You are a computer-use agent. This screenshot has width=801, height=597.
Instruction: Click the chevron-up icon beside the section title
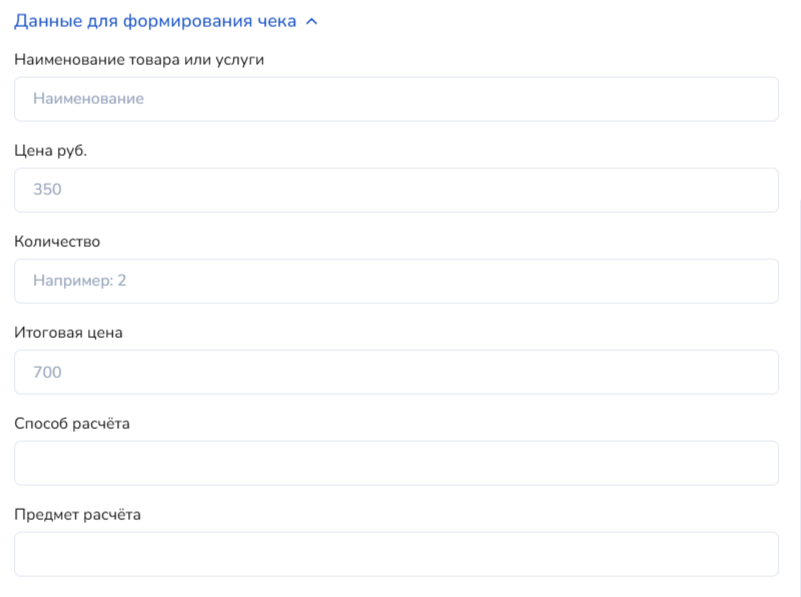pyautogui.click(x=311, y=22)
